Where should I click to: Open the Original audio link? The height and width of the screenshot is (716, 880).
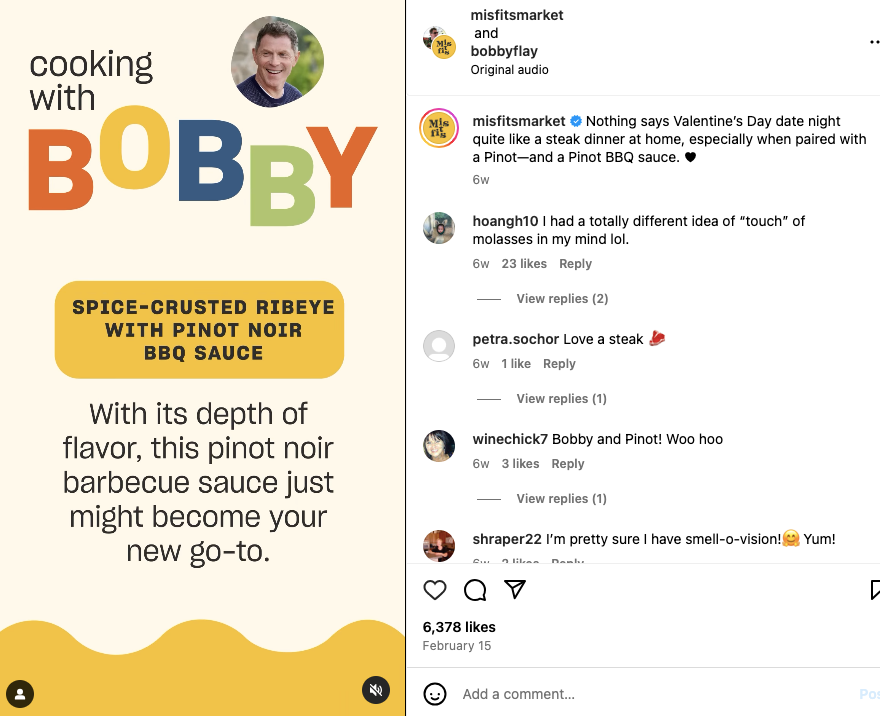(510, 70)
